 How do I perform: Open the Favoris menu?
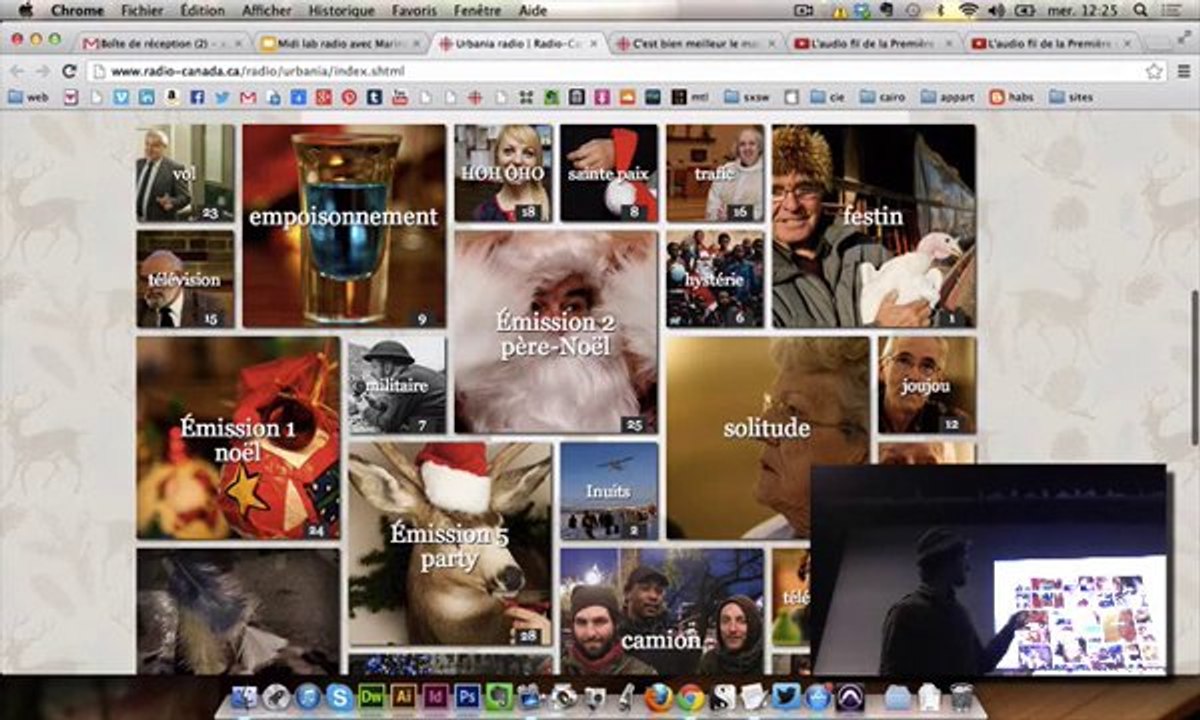point(414,10)
